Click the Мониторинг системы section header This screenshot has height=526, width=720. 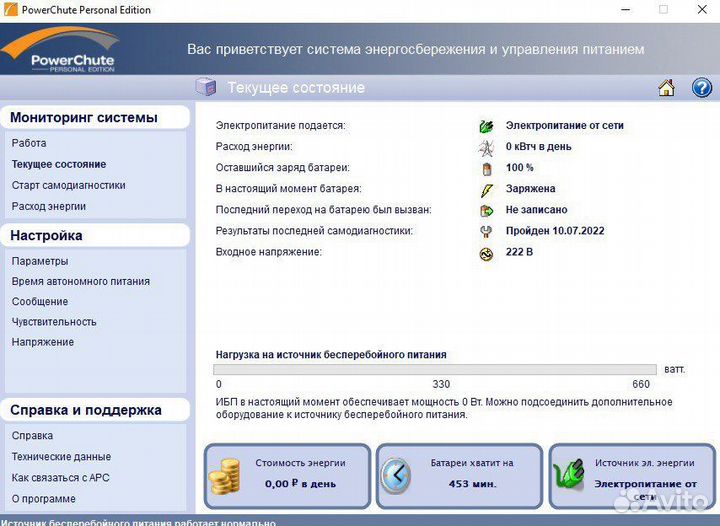click(x=95, y=118)
